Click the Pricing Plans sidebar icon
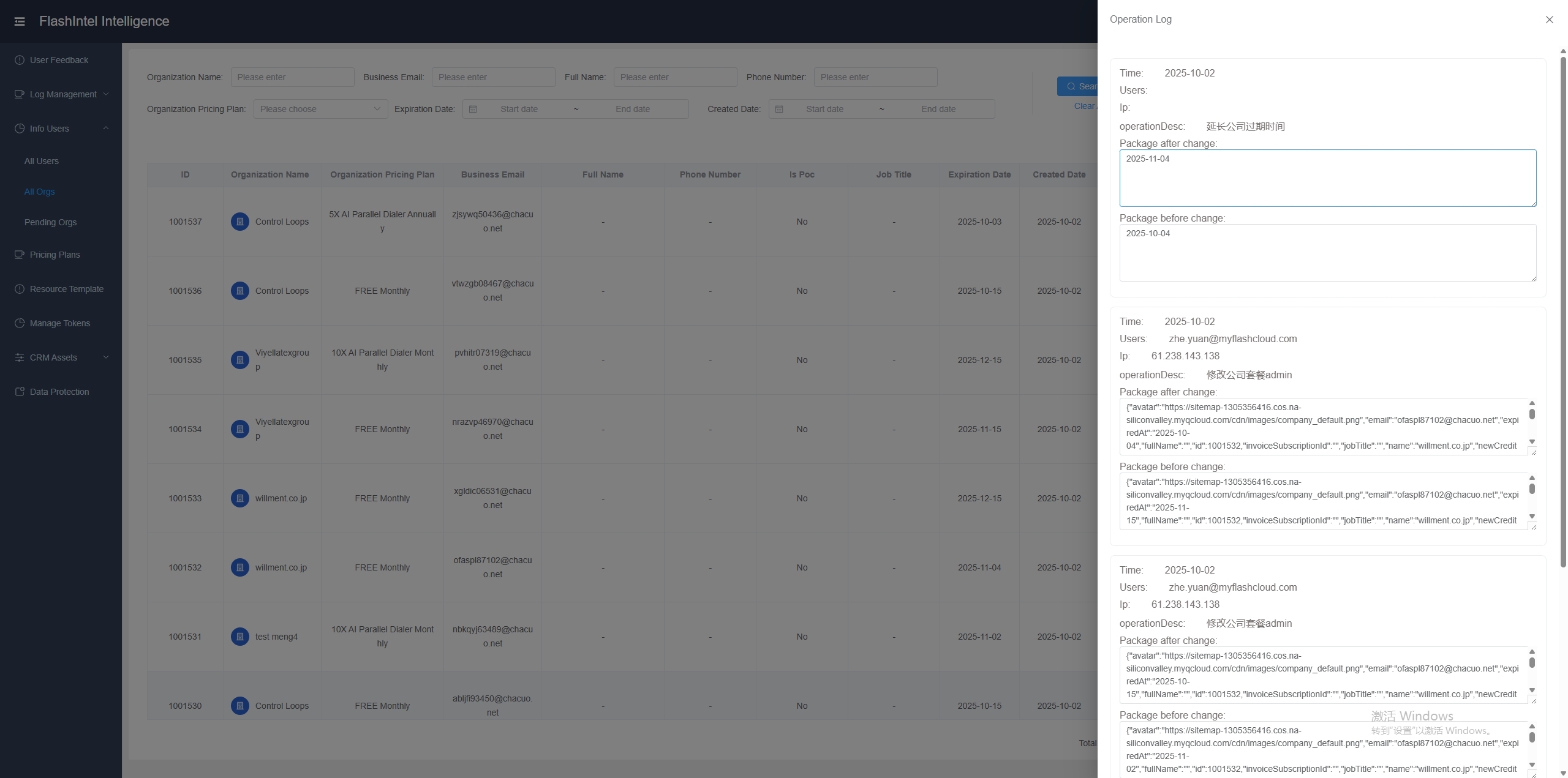This screenshot has width=1568, height=778. click(x=20, y=255)
